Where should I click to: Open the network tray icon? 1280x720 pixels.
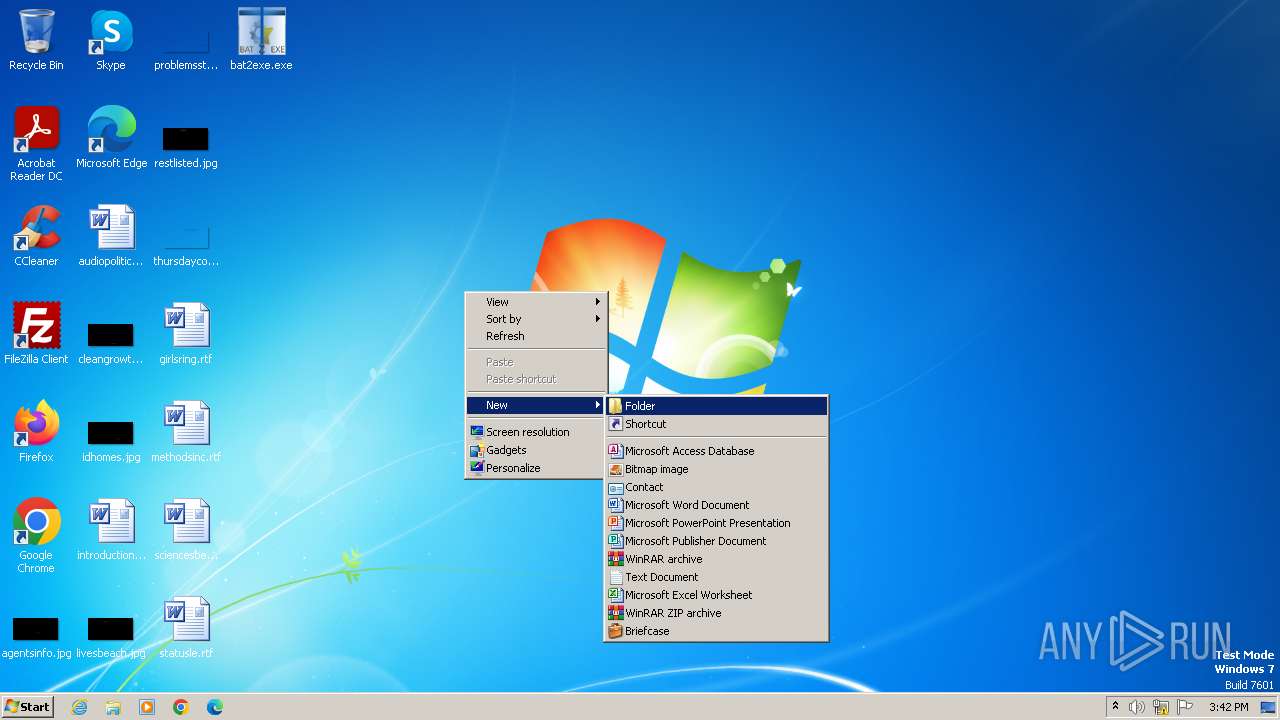coord(1161,707)
